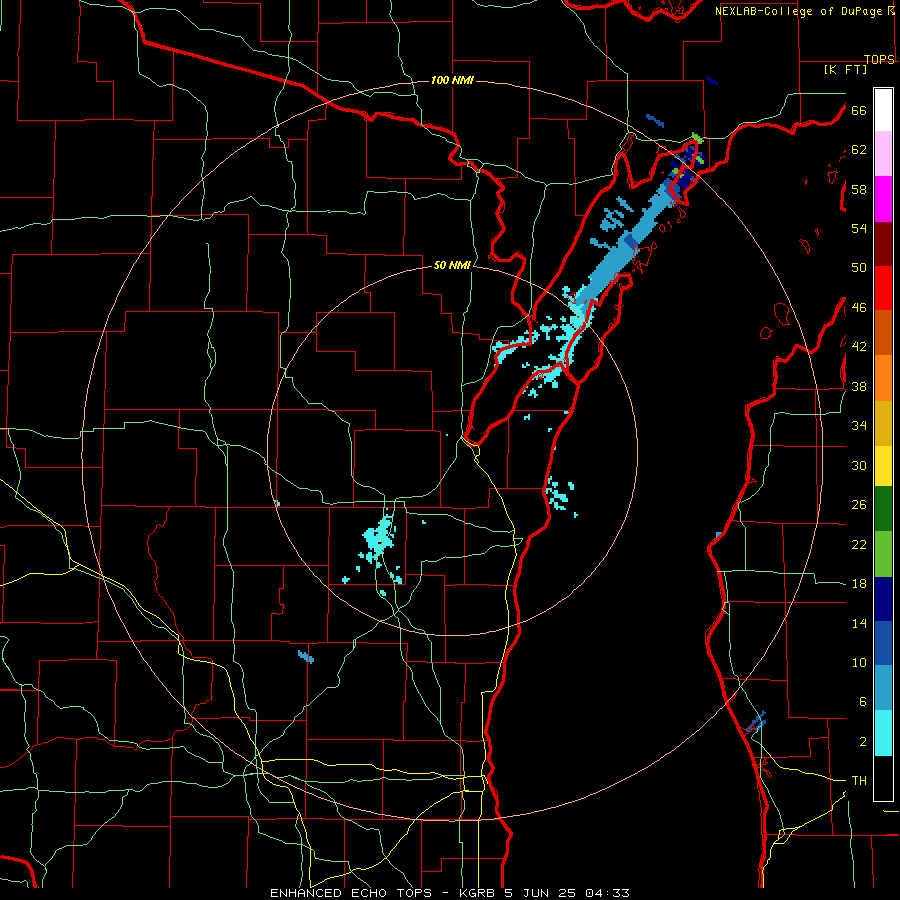Click the 22 legend value
The width and height of the screenshot is (900, 900).
[x=859, y=544]
